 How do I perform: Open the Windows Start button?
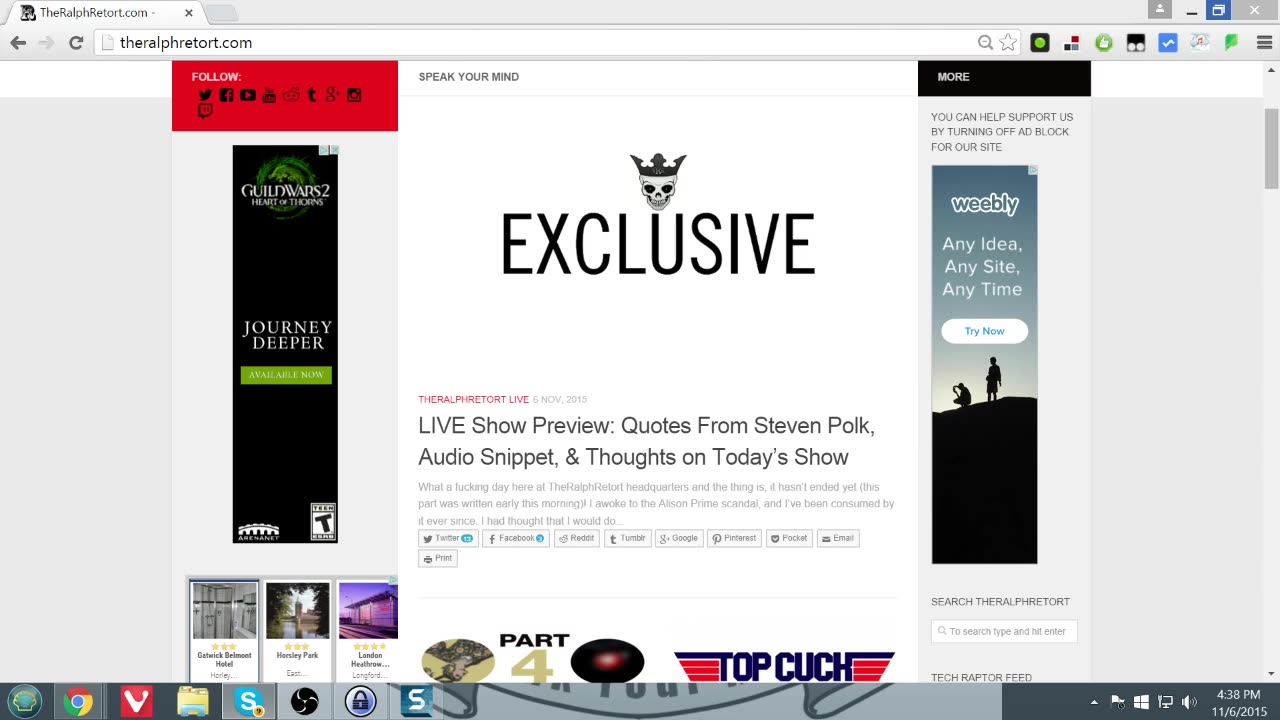pos(25,702)
